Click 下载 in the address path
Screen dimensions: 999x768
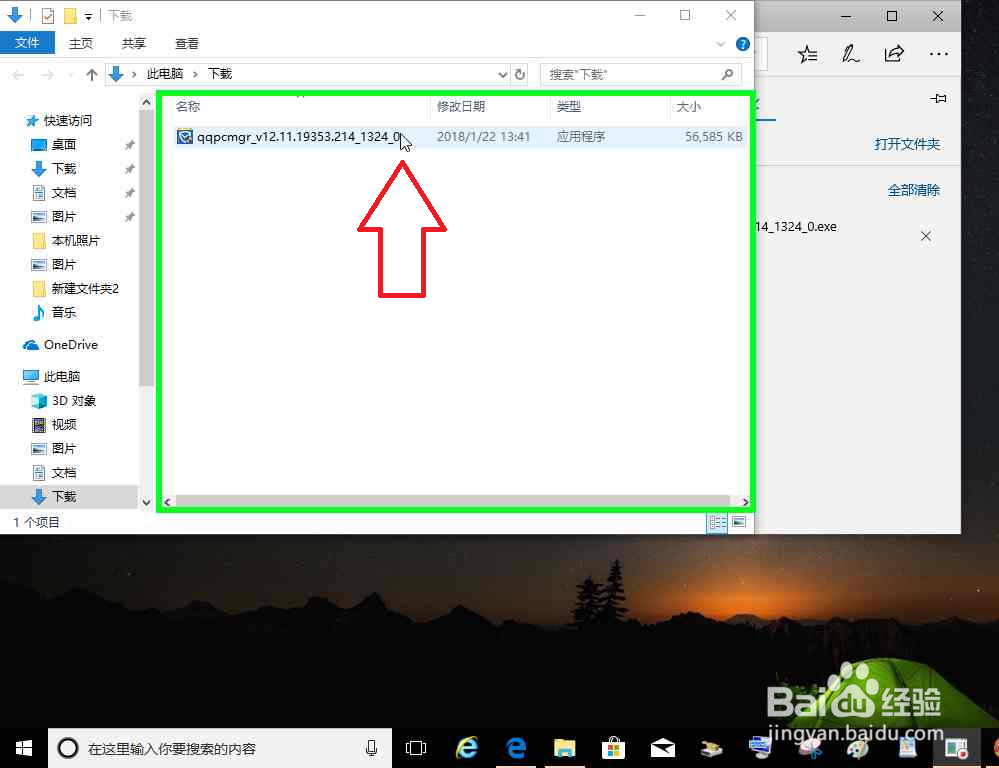point(220,74)
